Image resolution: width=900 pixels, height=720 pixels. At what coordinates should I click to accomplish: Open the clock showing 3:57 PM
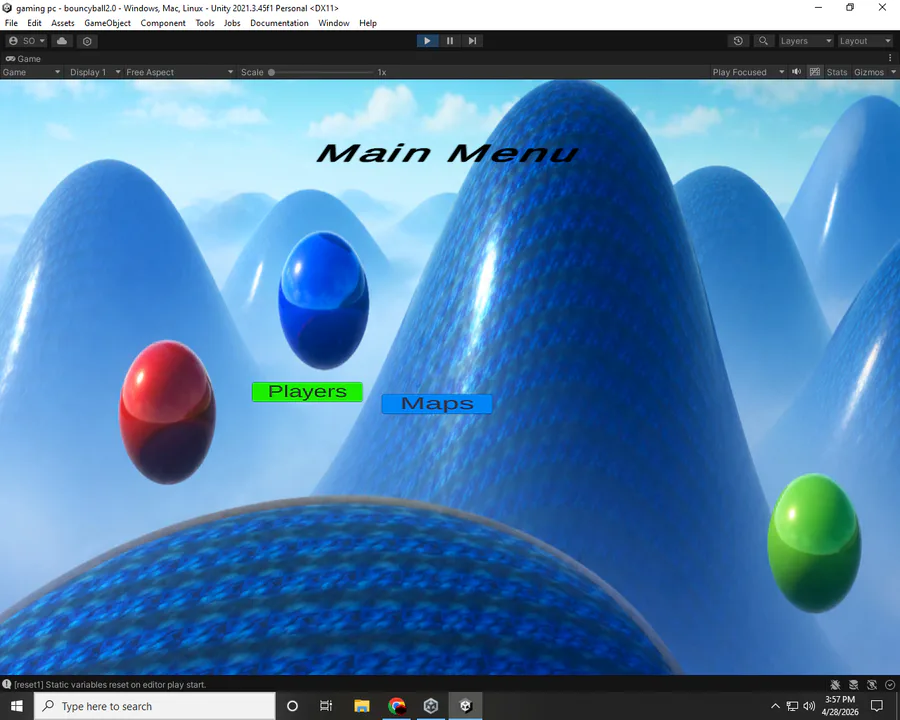click(840, 706)
